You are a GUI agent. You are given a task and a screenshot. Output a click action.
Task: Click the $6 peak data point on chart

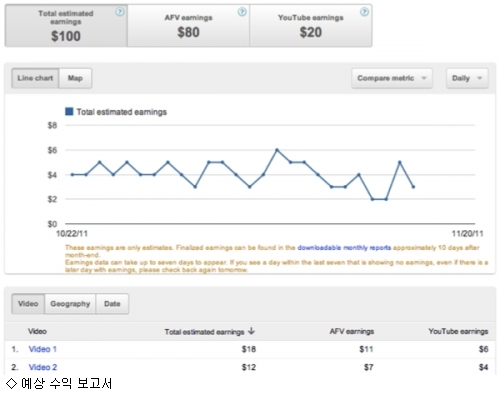pyautogui.click(x=277, y=150)
